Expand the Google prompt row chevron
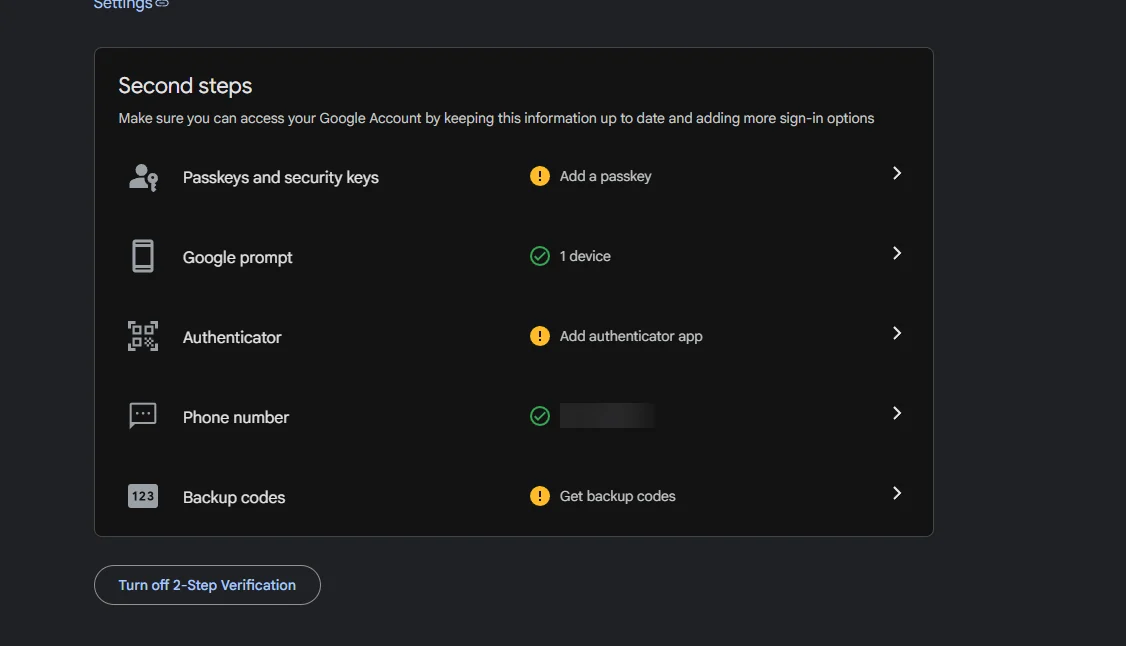1126x646 pixels. [897, 253]
